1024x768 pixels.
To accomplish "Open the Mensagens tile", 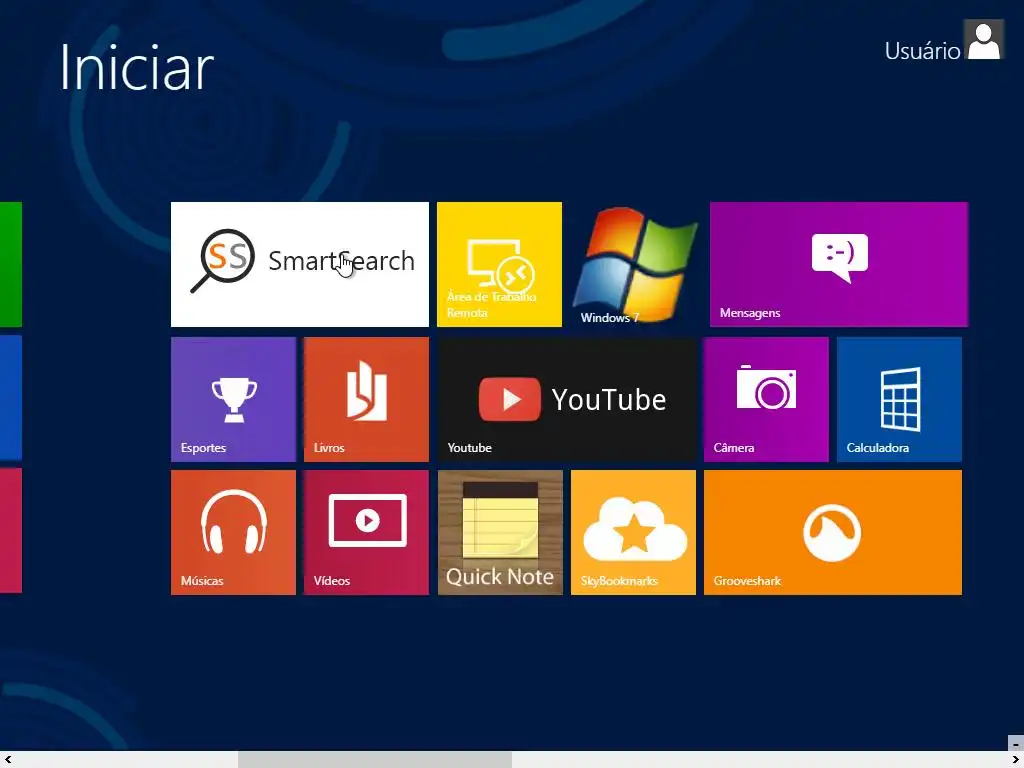I will (839, 264).
